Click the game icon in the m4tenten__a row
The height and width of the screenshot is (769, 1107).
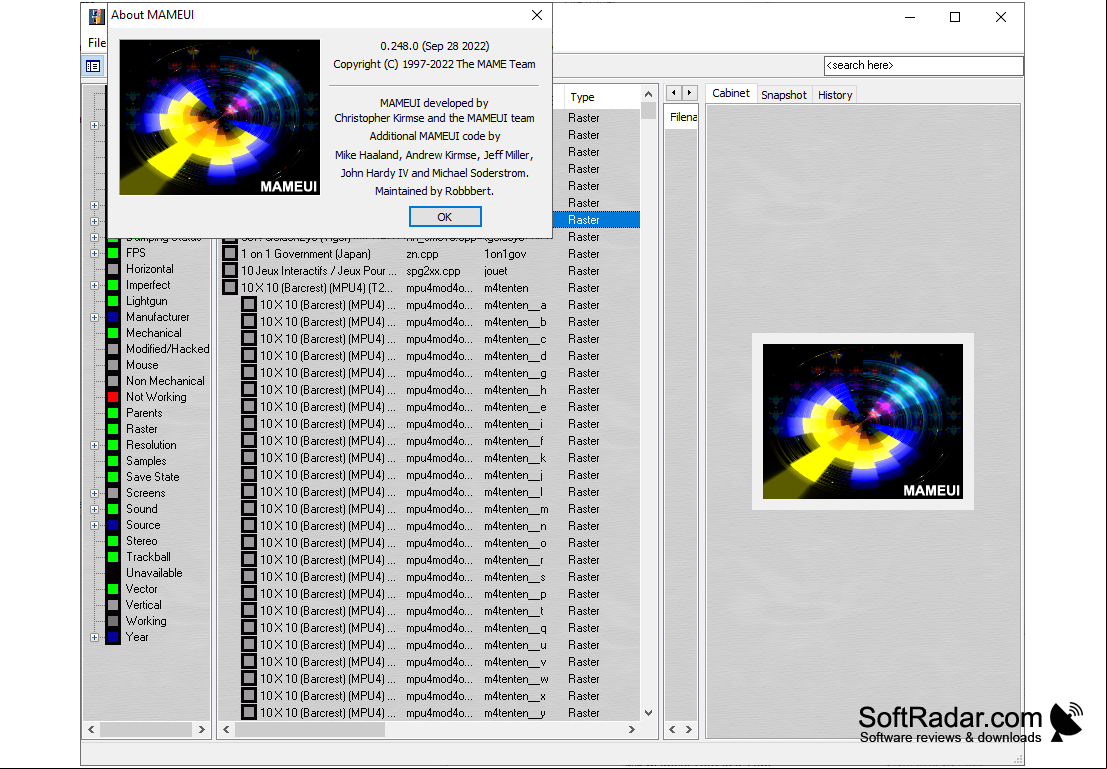[x=249, y=304]
